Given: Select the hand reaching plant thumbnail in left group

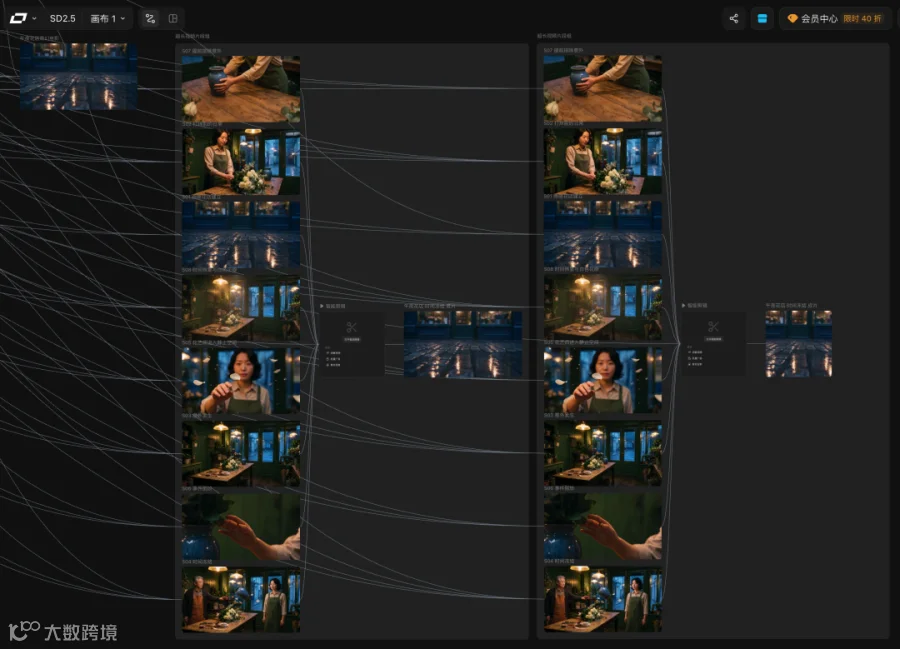Looking at the screenshot, I should click(x=241, y=526).
